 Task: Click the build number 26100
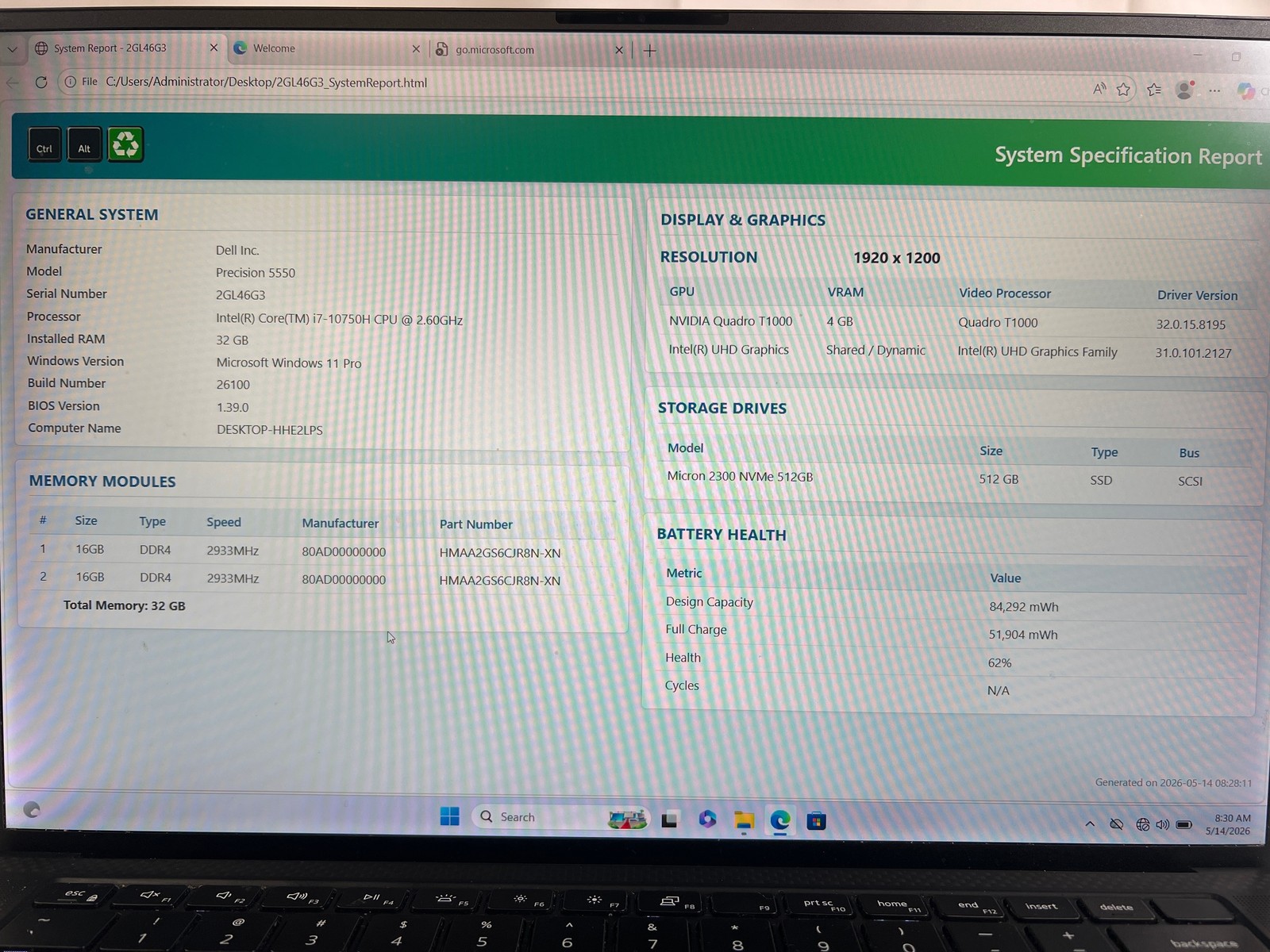233,385
